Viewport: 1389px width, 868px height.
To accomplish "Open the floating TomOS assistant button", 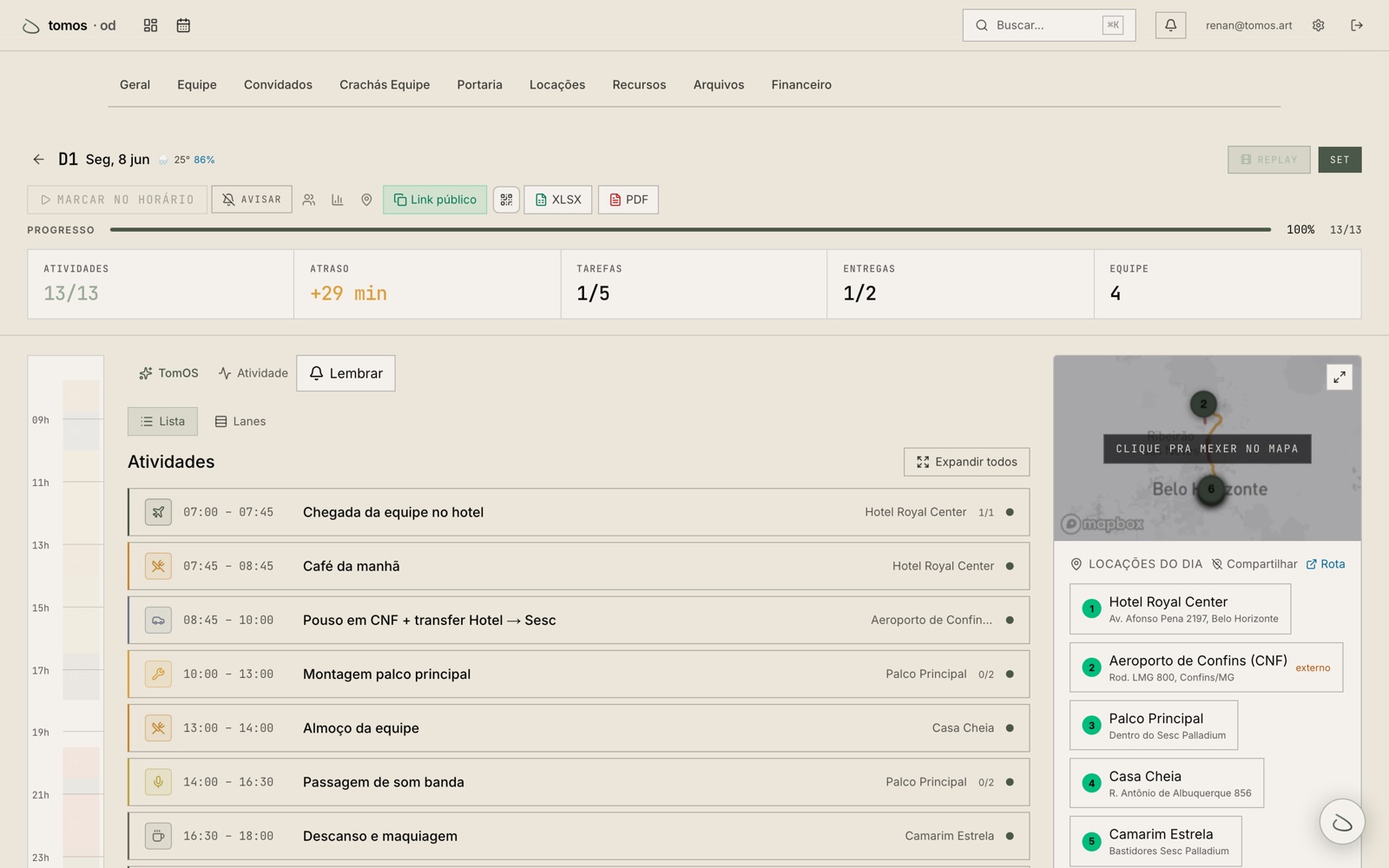I will click(x=1342, y=822).
